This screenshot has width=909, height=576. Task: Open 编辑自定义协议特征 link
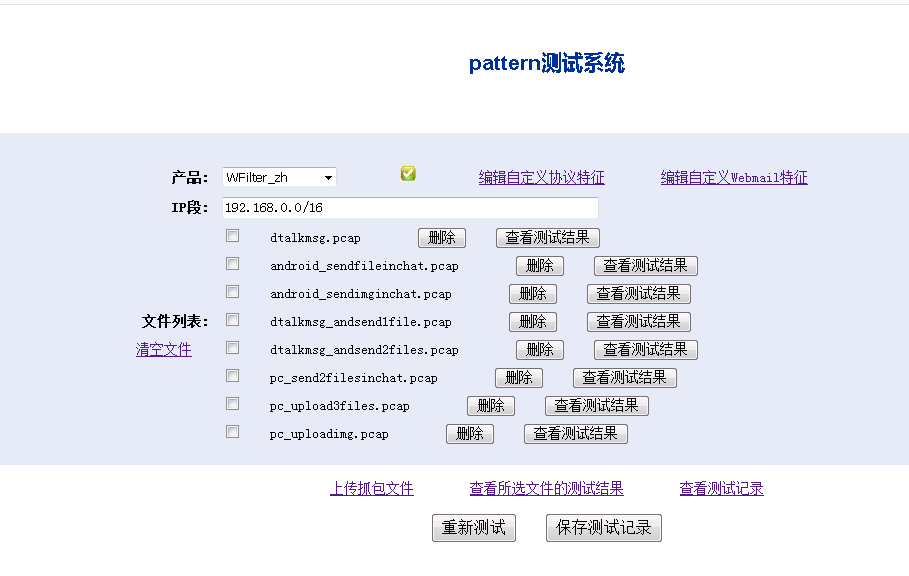click(x=541, y=178)
